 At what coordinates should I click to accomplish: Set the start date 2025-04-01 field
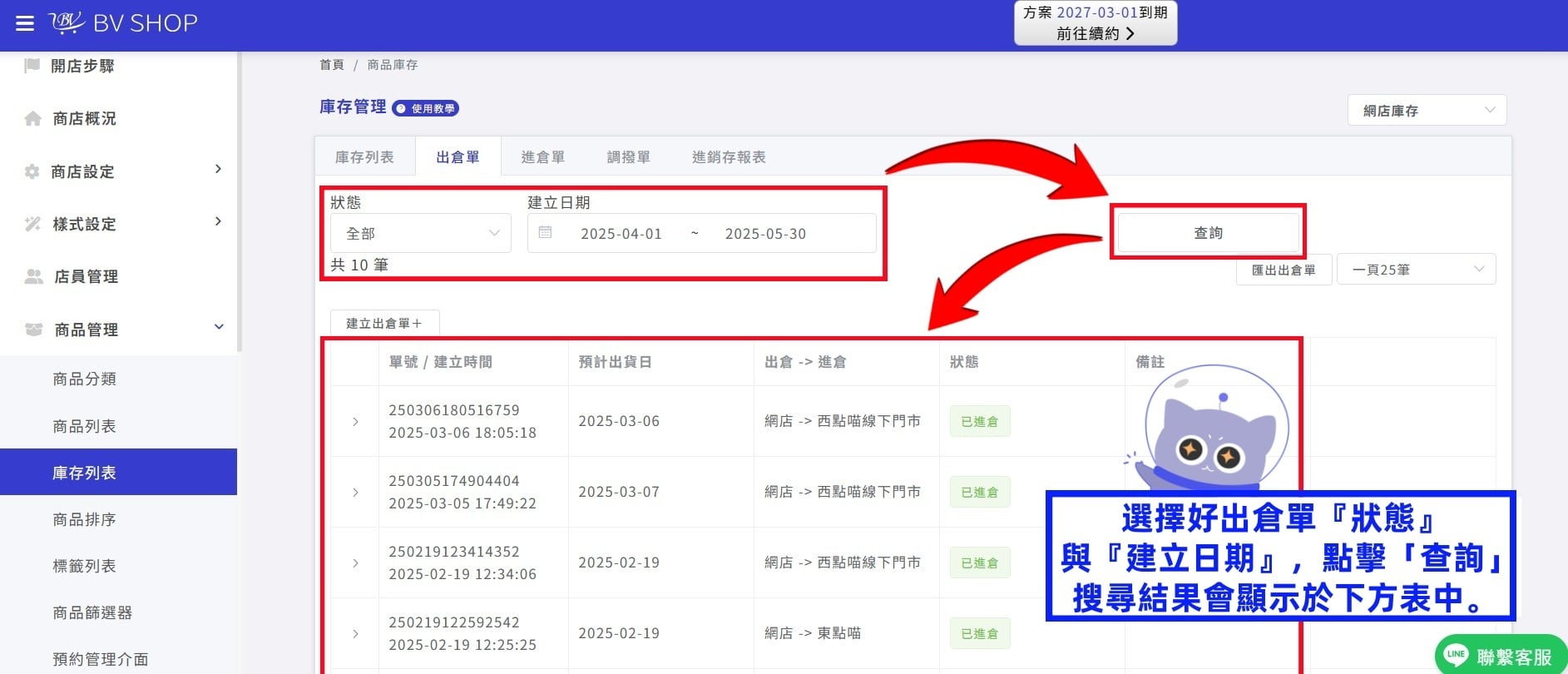[x=621, y=234]
